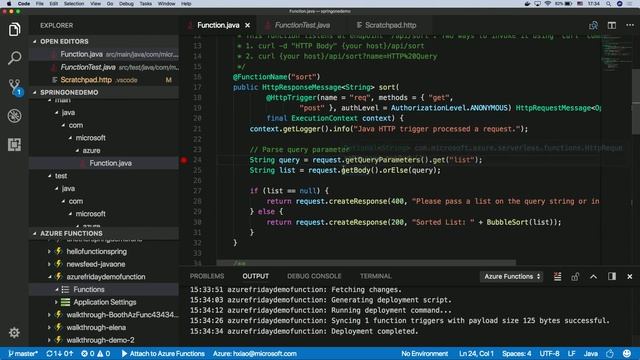Expand walkthrough-elena app
The width and height of the screenshot is (640, 360).
49,327
